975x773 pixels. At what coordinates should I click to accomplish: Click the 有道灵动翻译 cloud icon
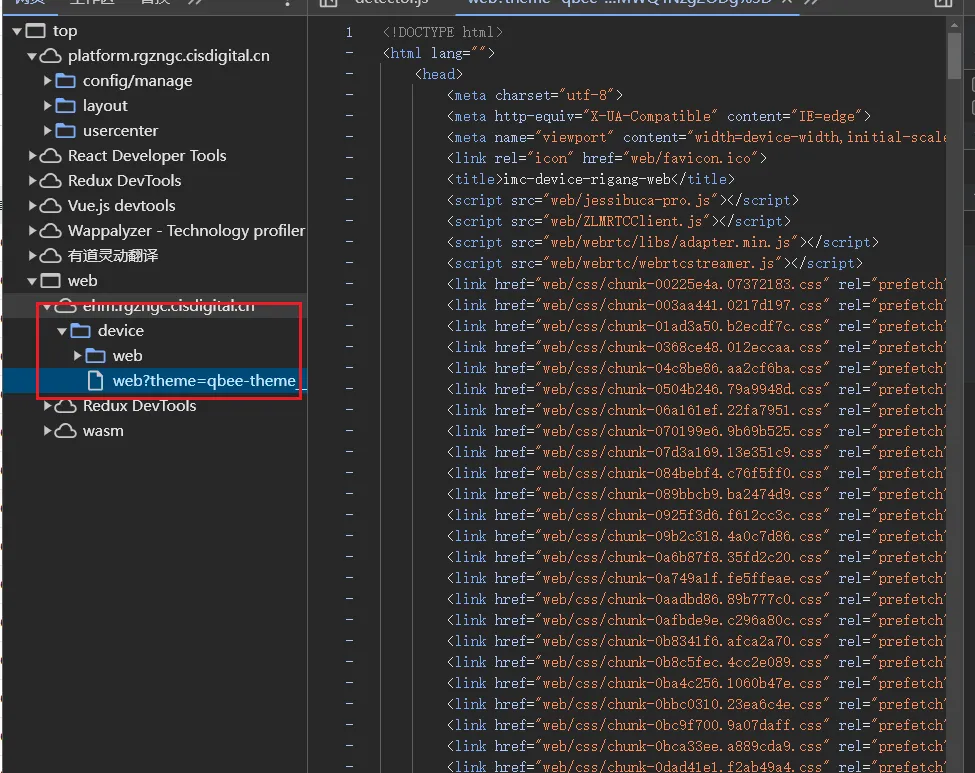pos(50,256)
